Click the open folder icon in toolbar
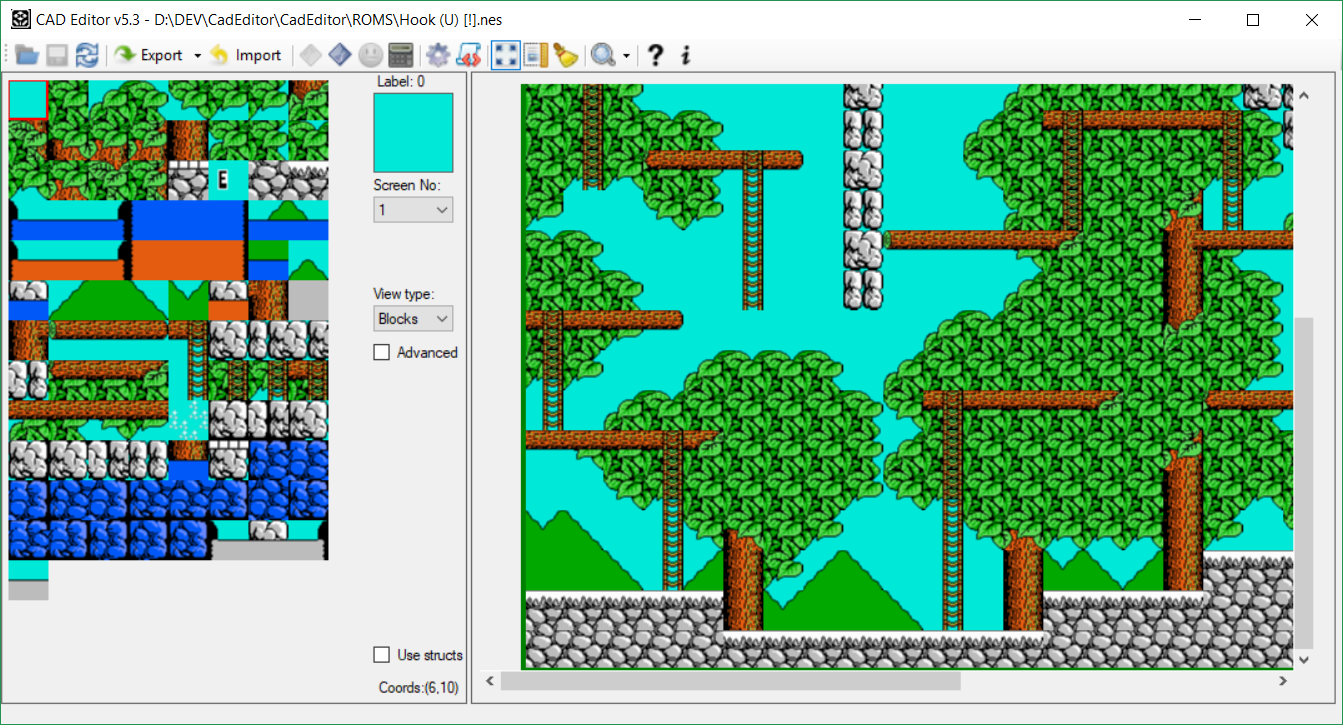The image size is (1343, 725). pos(26,55)
